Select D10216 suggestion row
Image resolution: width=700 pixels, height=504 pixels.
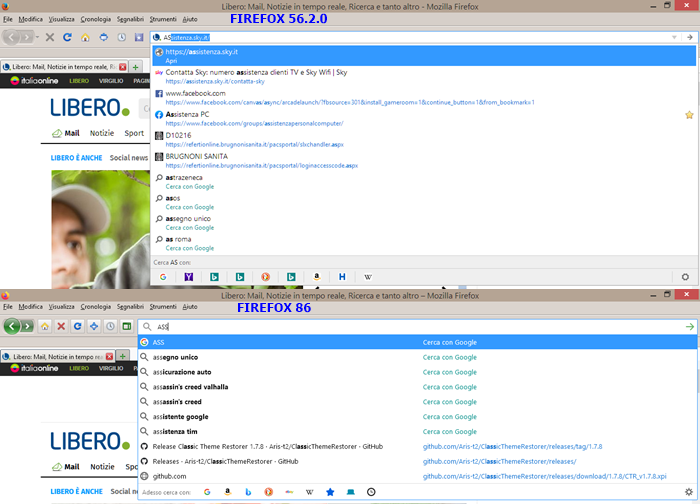(x=424, y=139)
